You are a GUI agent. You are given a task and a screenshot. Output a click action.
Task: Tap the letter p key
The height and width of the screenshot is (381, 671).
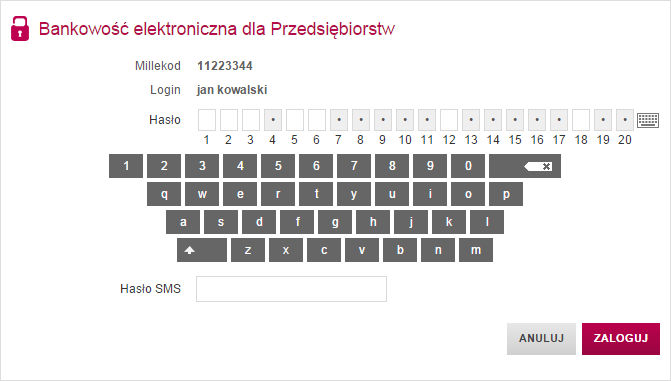pos(506,194)
